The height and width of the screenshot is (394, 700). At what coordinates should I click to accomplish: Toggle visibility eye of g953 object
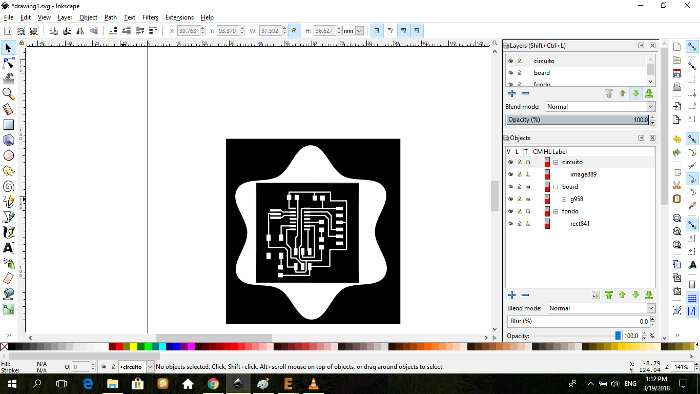tap(510, 199)
